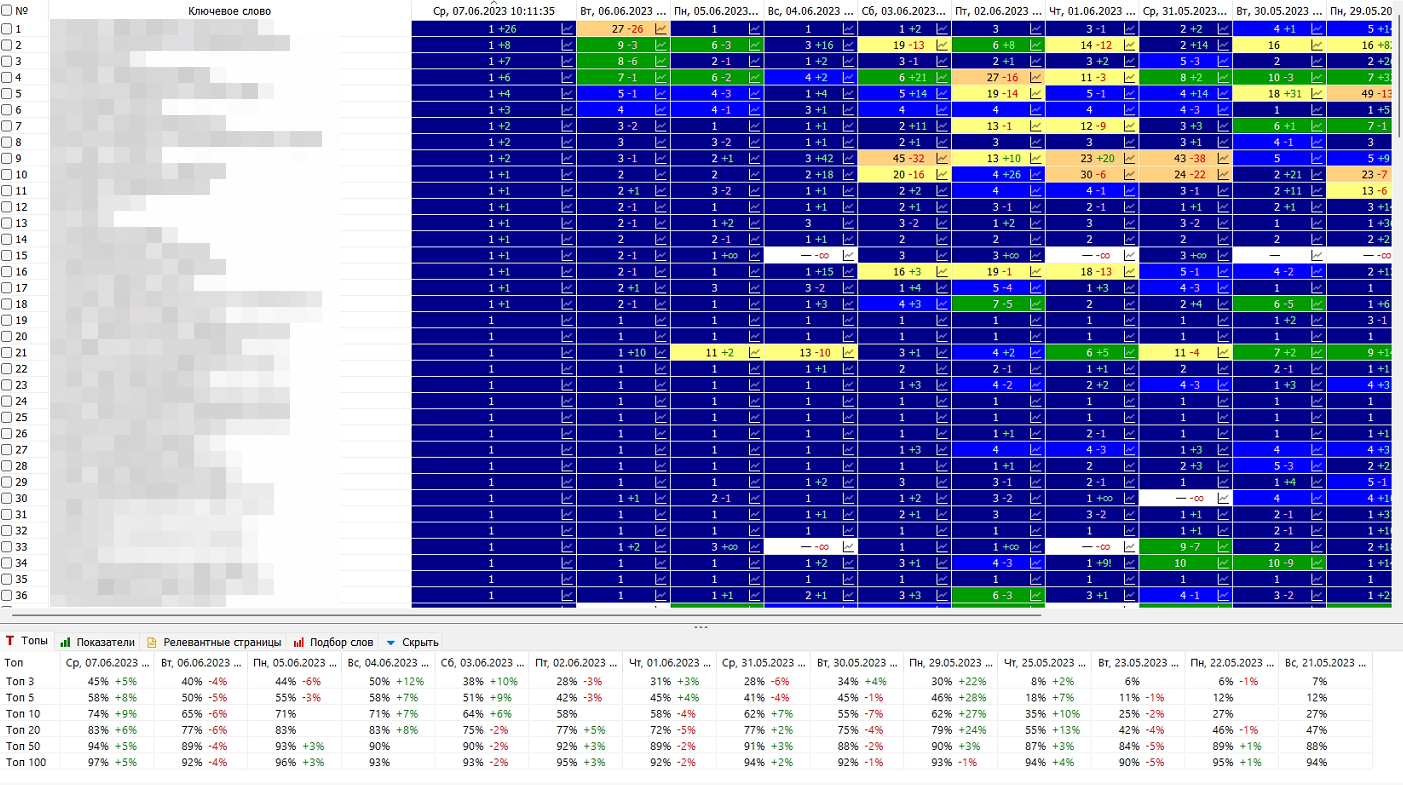
Task: Open row 3 chart icon under 04.06.2023
Action: pos(849,61)
